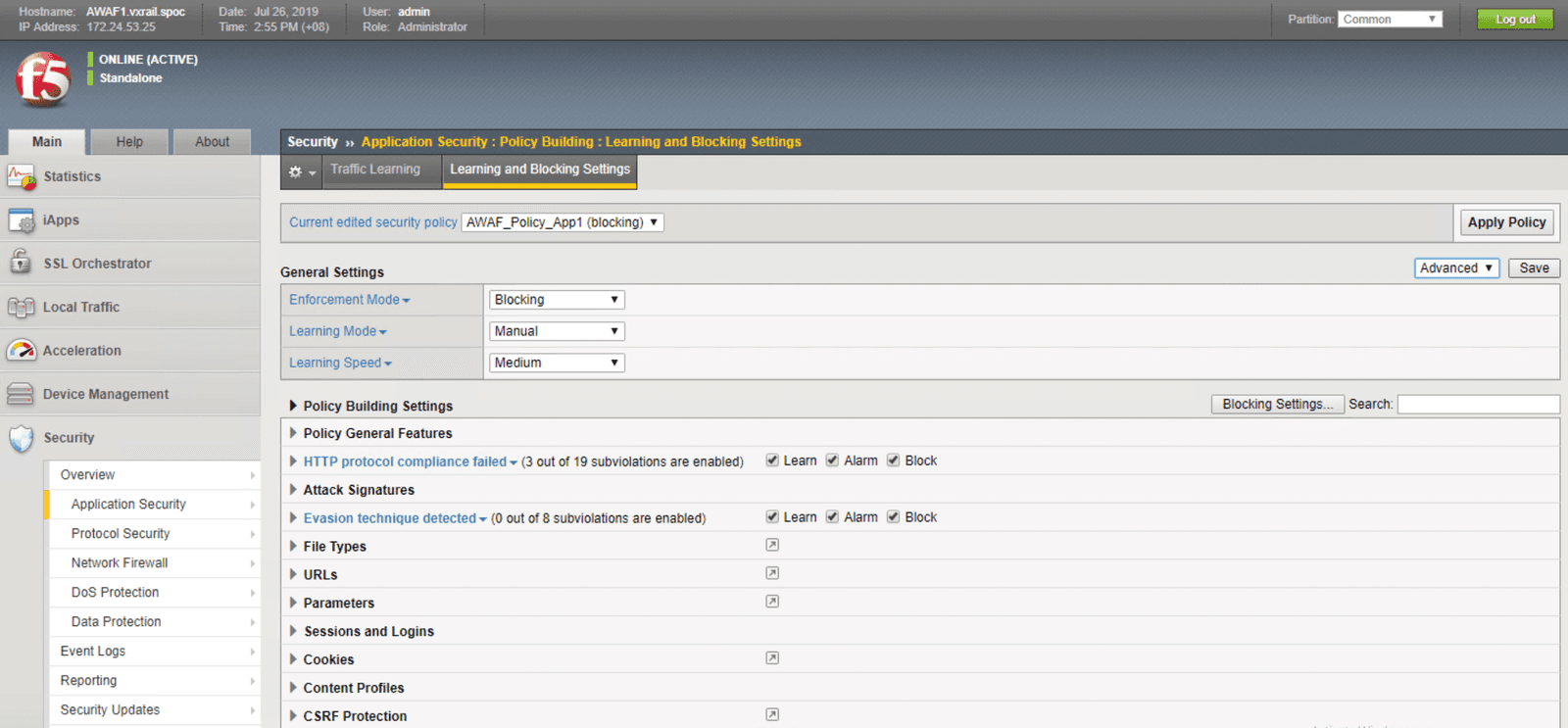Click the Apply Policy button
Viewport: 1568px width, 728px height.
1506,222
